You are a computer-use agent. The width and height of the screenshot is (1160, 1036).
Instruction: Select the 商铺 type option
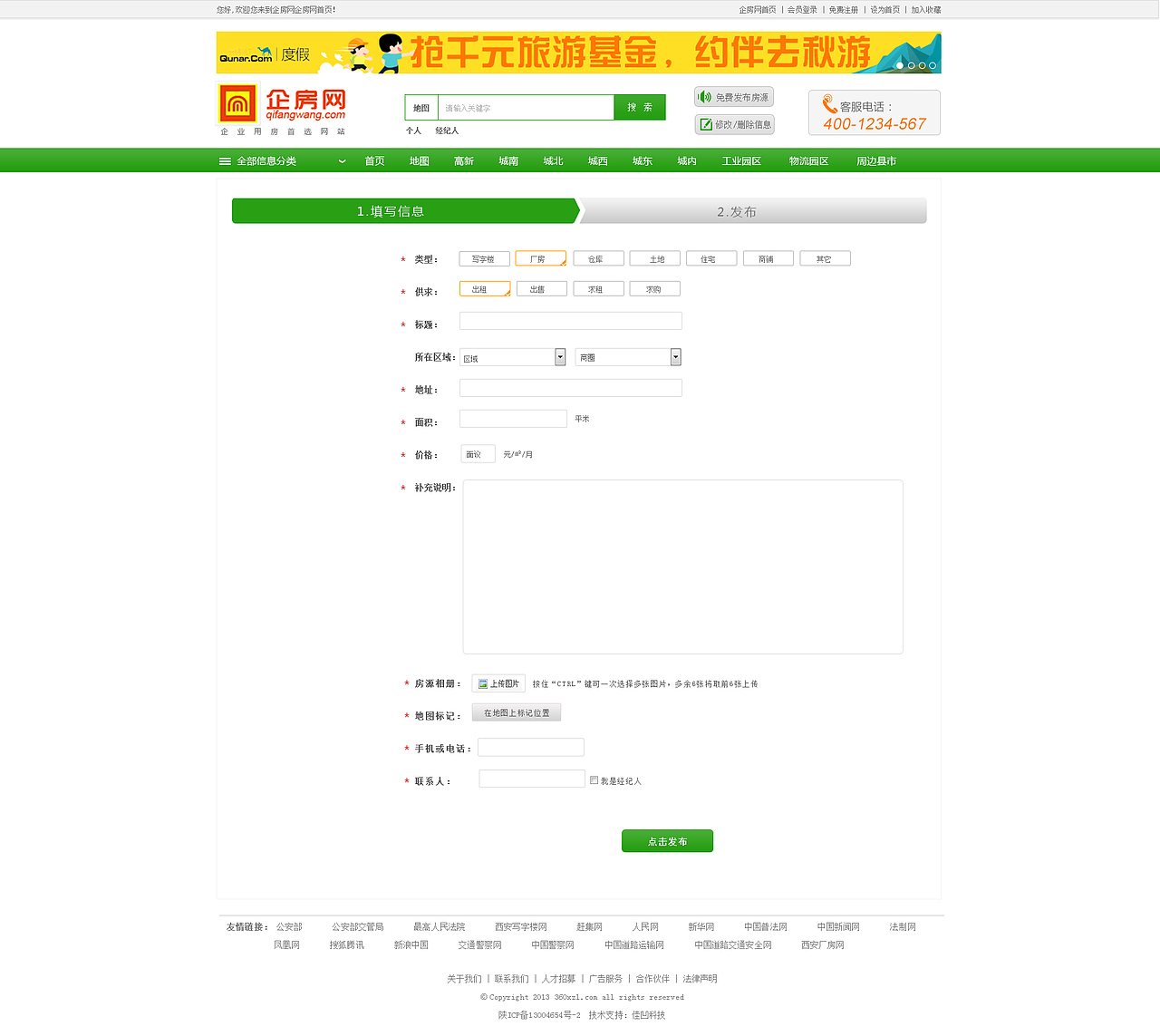(x=768, y=258)
